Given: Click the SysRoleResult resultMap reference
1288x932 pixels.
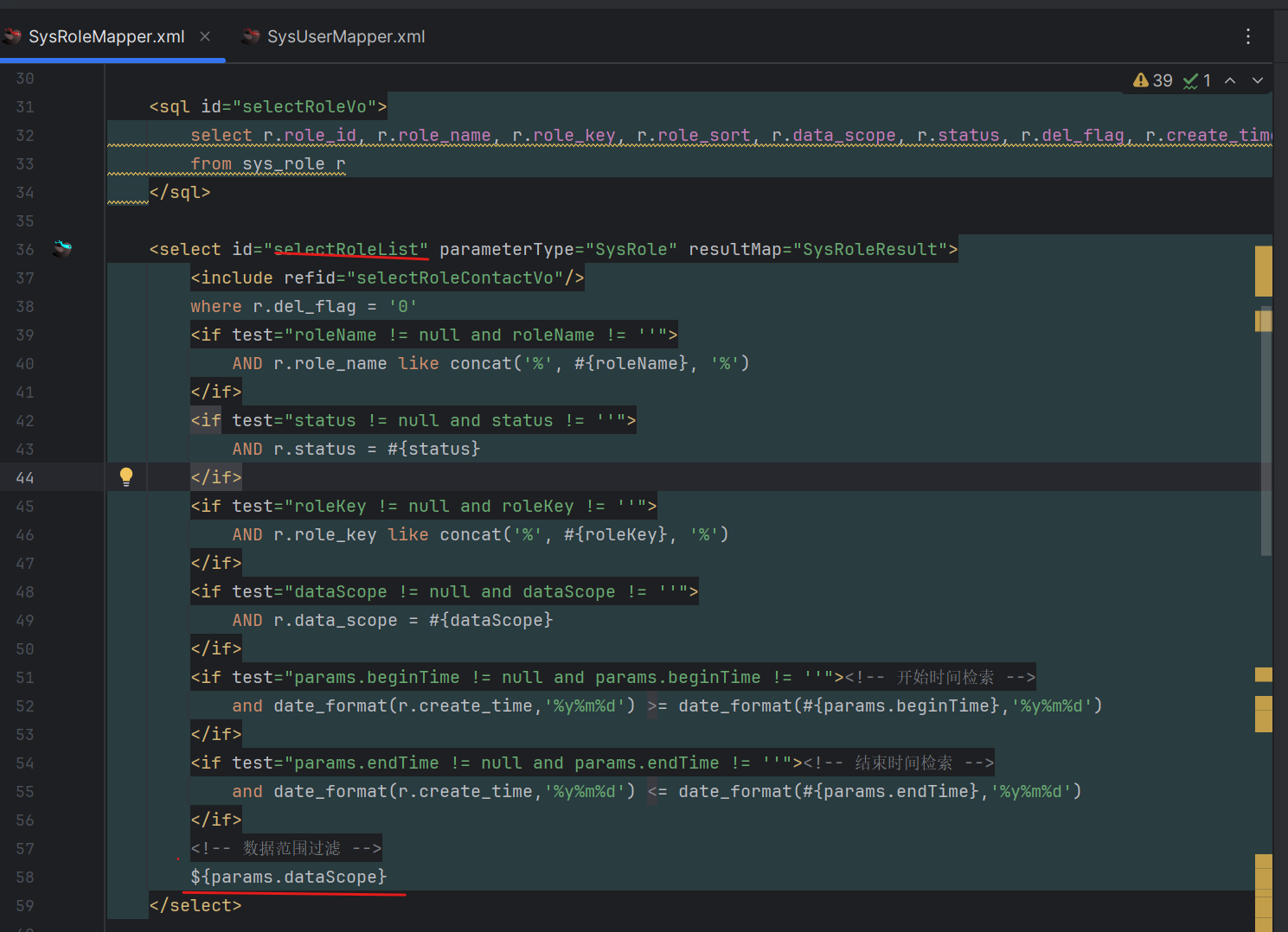Looking at the screenshot, I should click(869, 249).
